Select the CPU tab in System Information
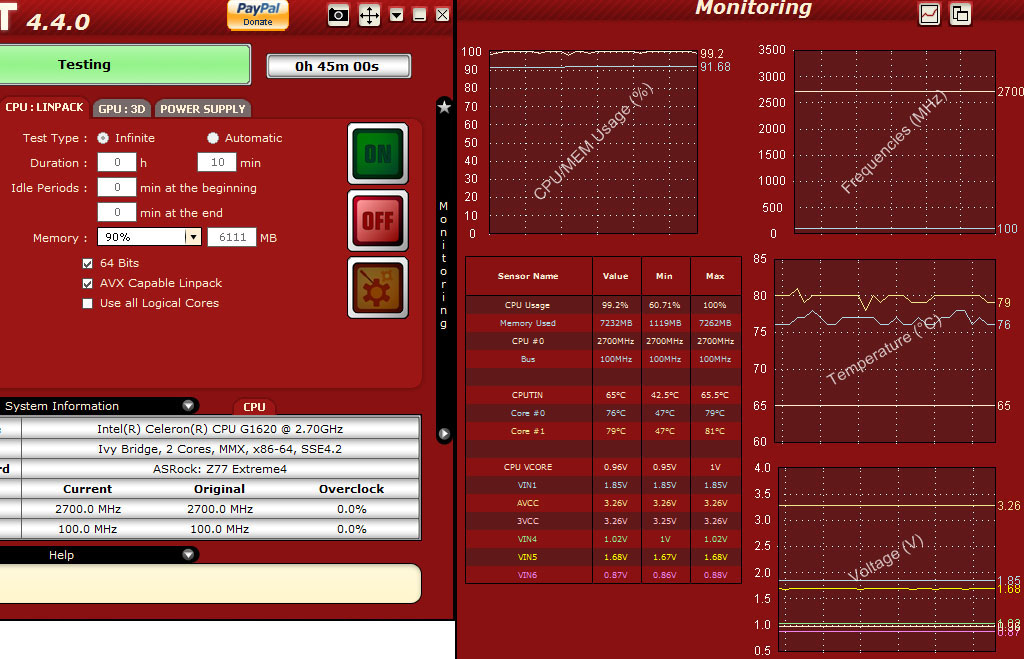The image size is (1024, 659). pyautogui.click(x=254, y=407)
